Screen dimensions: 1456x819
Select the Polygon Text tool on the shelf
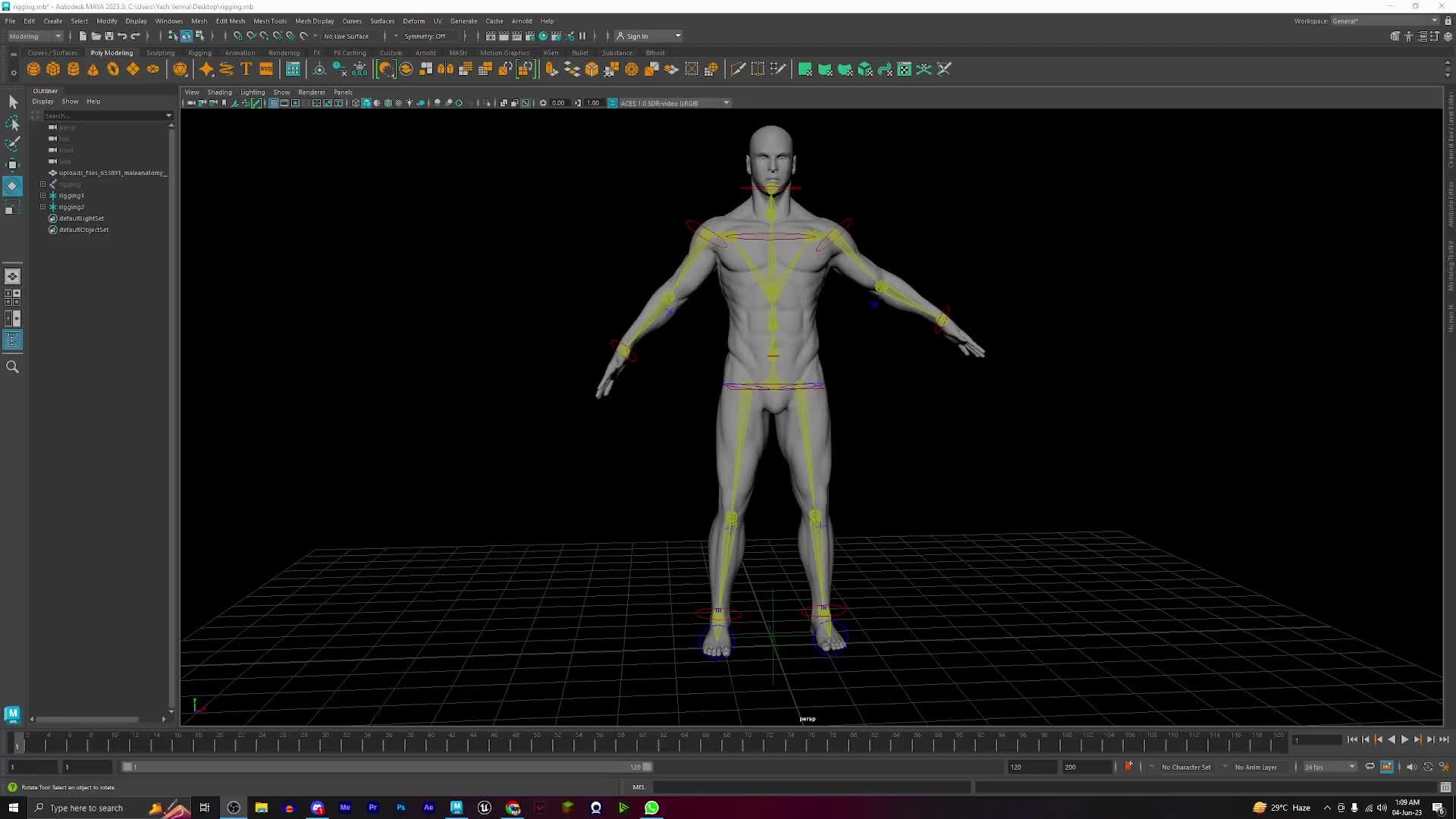coord(246,69)
